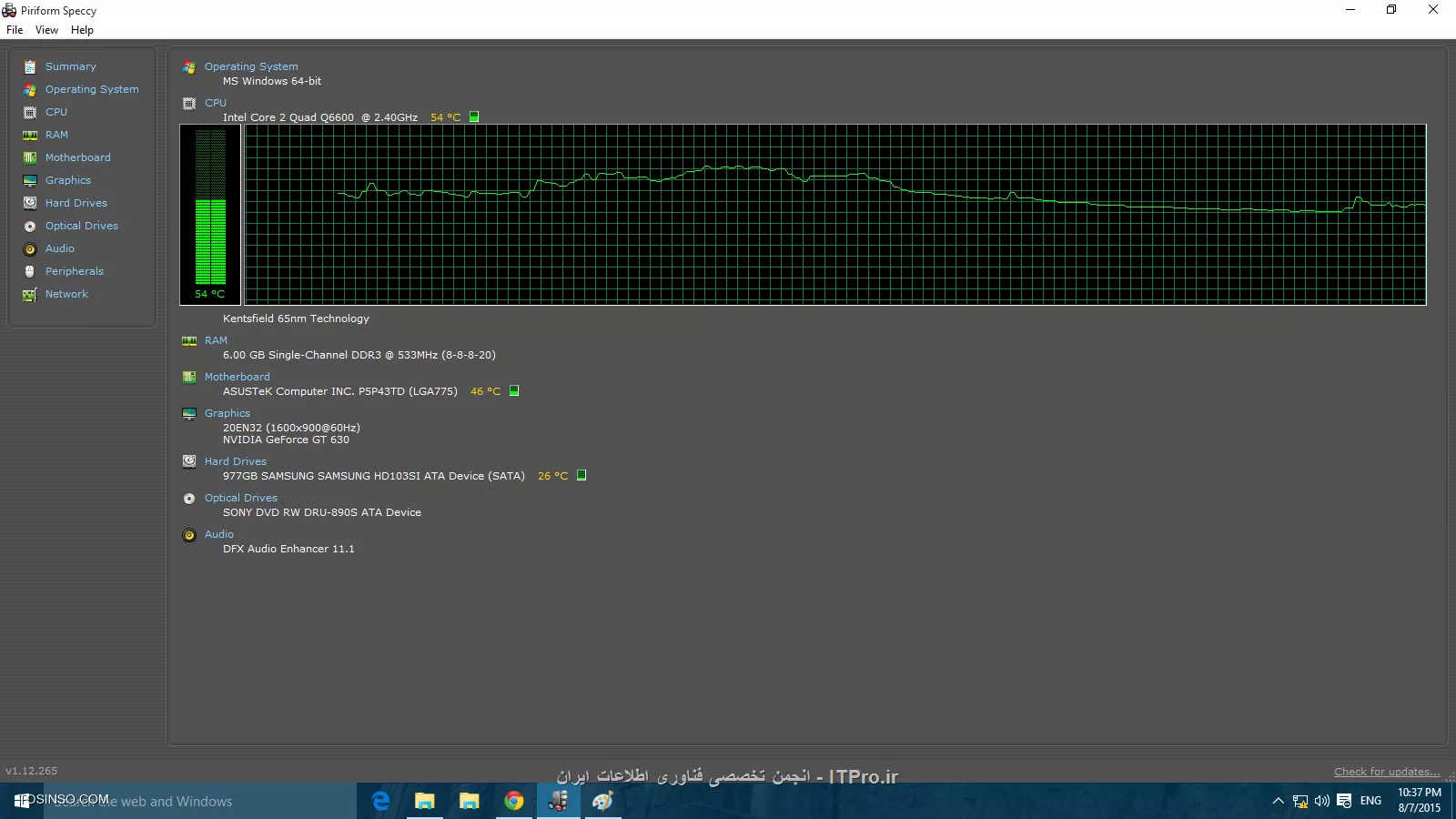Viewport: 1456px width, 819px height.
Task: Click the hard drive temperature indicator icon
Action: (581, 475)
